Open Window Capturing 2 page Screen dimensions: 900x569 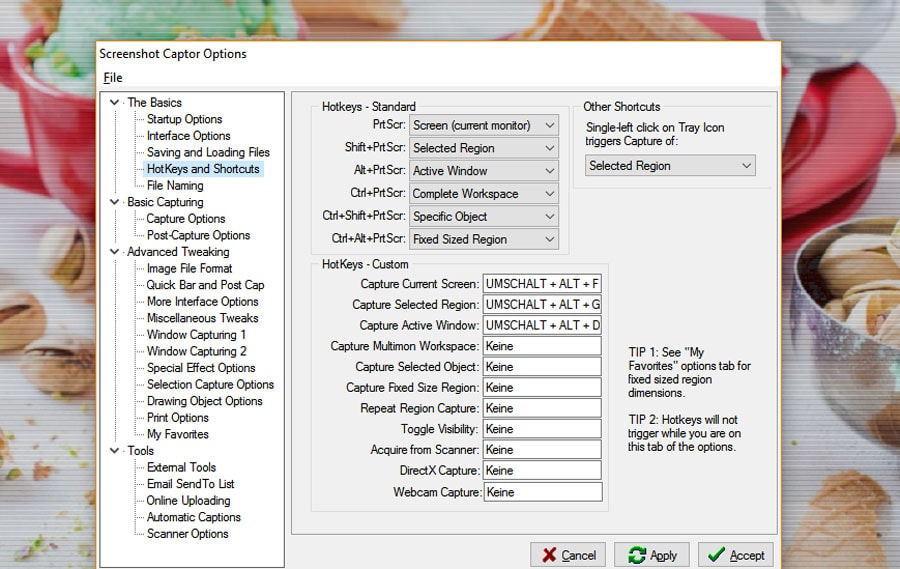coord(196,351)
